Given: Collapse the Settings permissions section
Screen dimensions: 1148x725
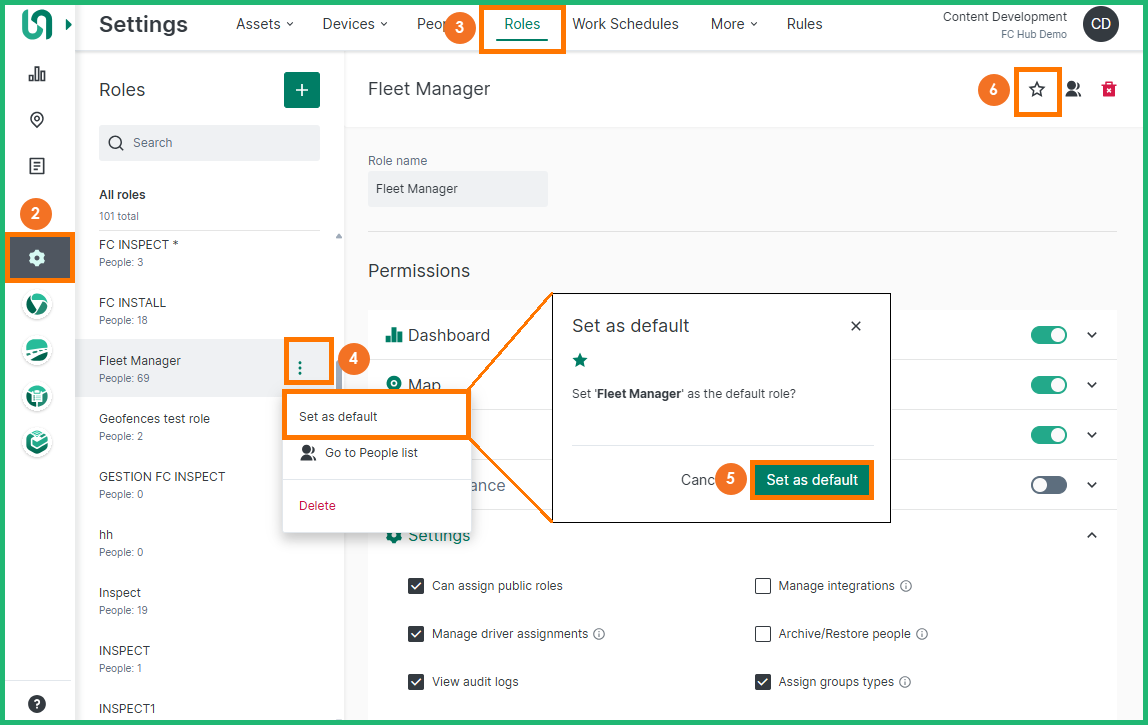Looking at the screenshot, I should [x=1092, y=535].
